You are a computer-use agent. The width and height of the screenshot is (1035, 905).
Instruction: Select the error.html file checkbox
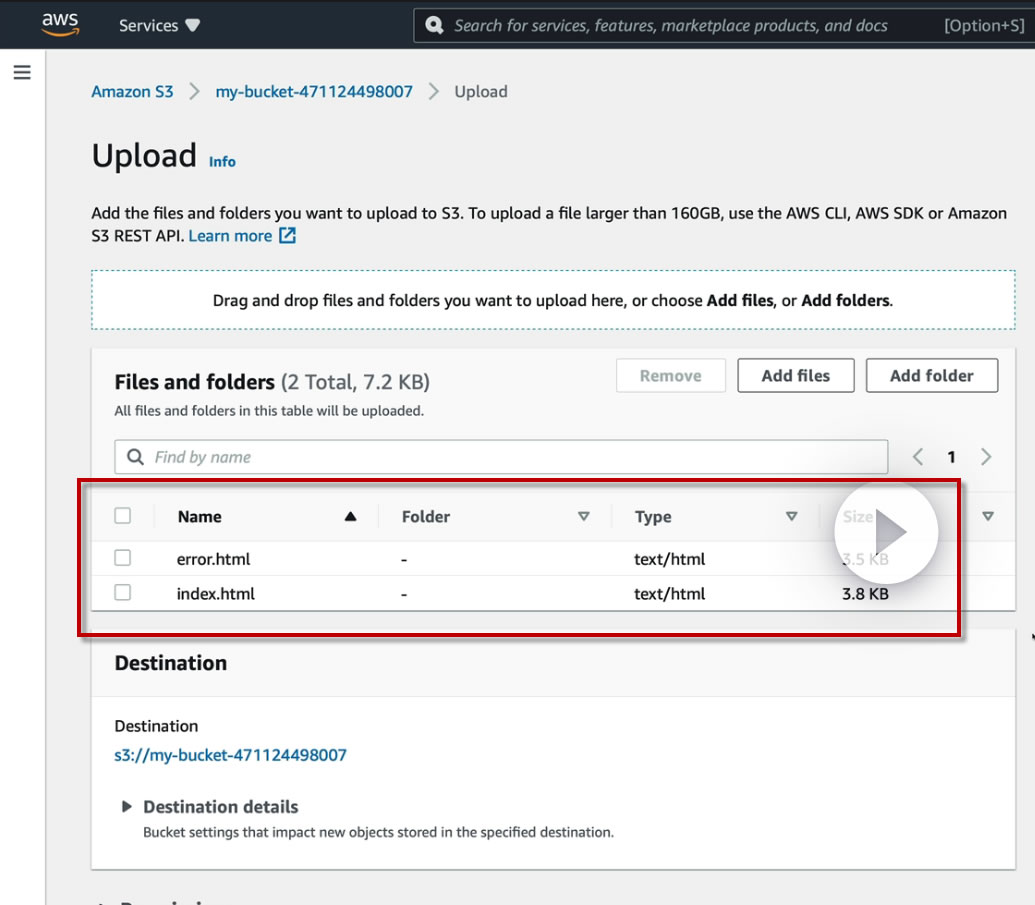point(123,558)
